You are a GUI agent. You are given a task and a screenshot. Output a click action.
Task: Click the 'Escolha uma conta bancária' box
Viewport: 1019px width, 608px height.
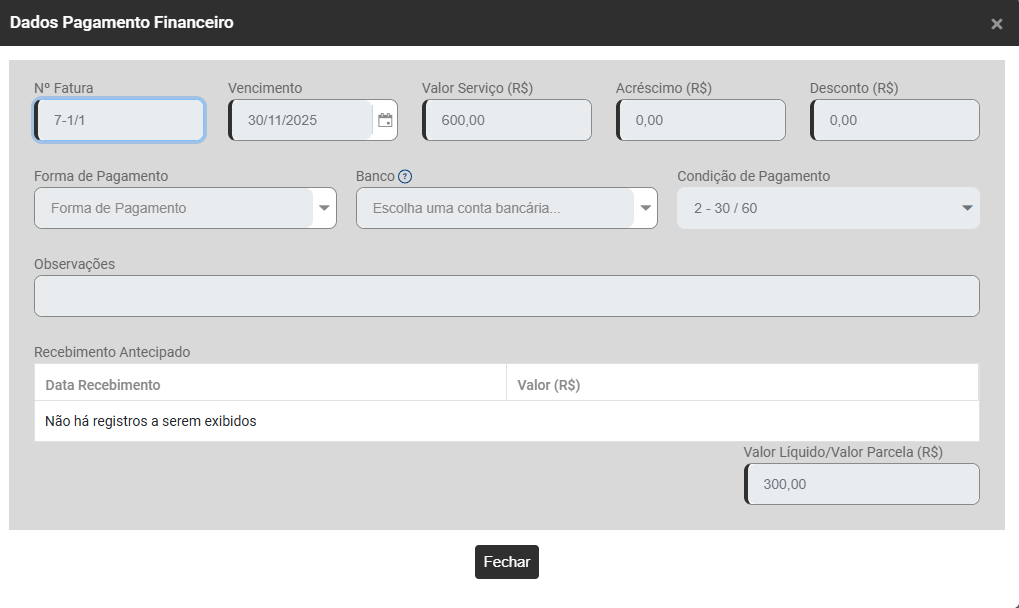[496, 208]
